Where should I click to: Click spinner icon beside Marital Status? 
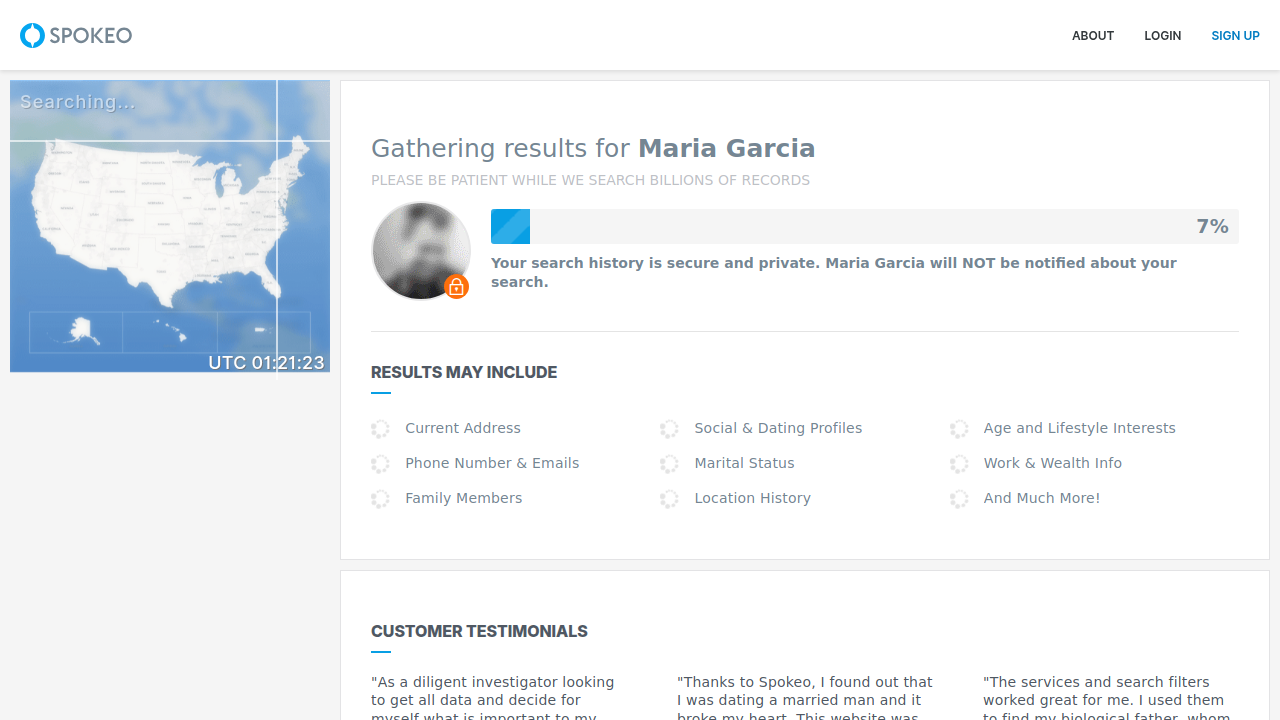pyautogui.click(x=669, y=464)
